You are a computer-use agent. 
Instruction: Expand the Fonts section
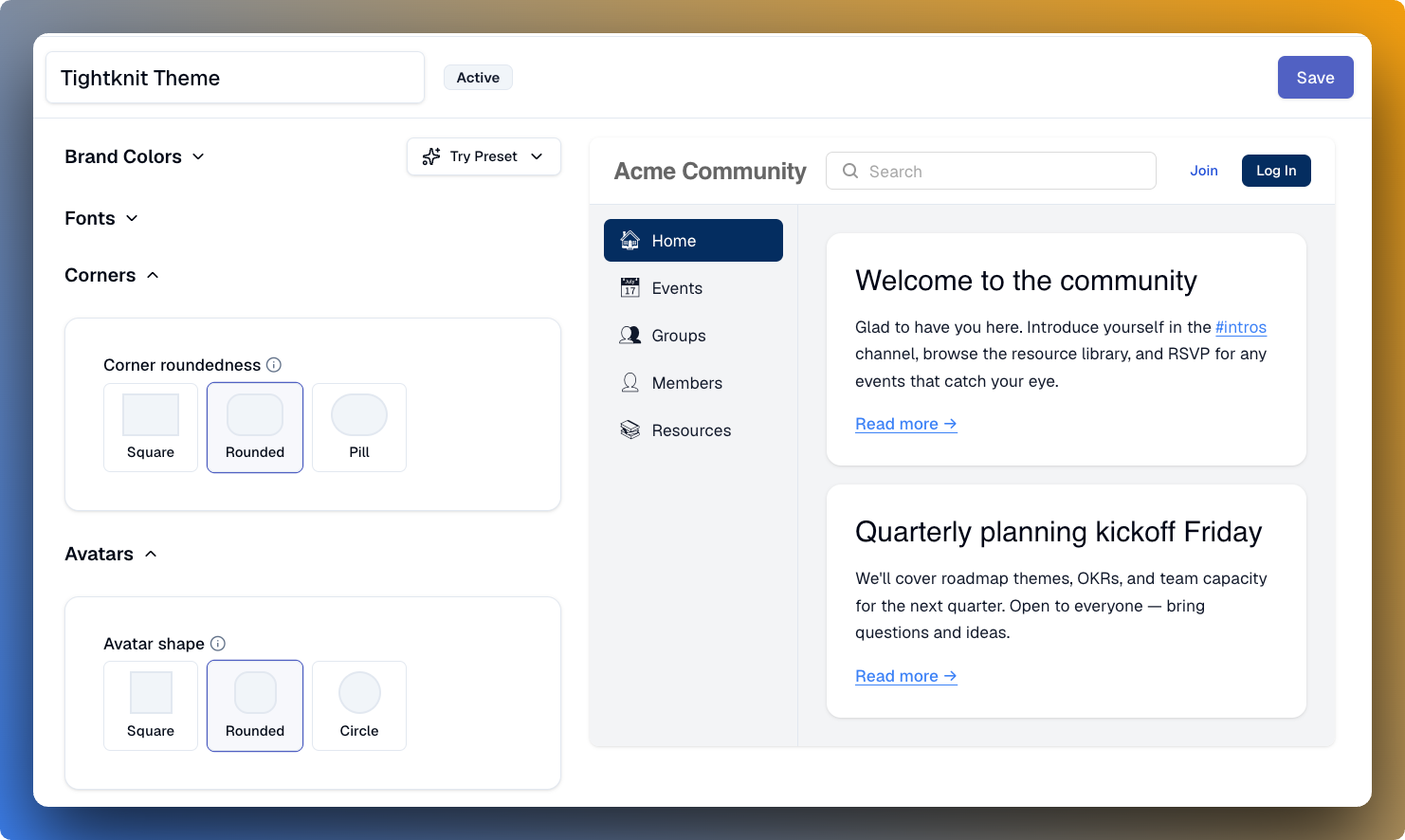click(x=101, y=218)
